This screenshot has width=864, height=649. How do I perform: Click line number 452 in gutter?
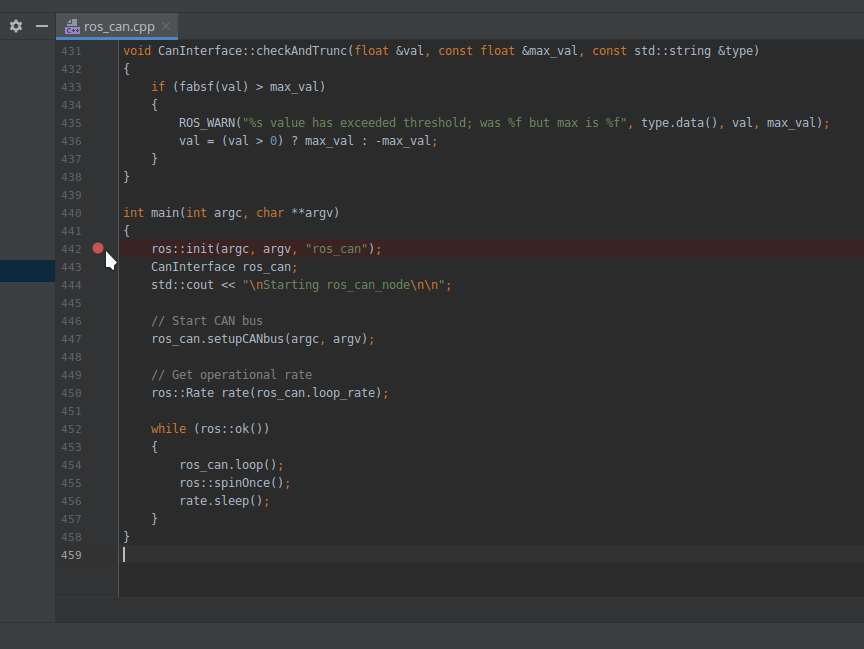71,429
